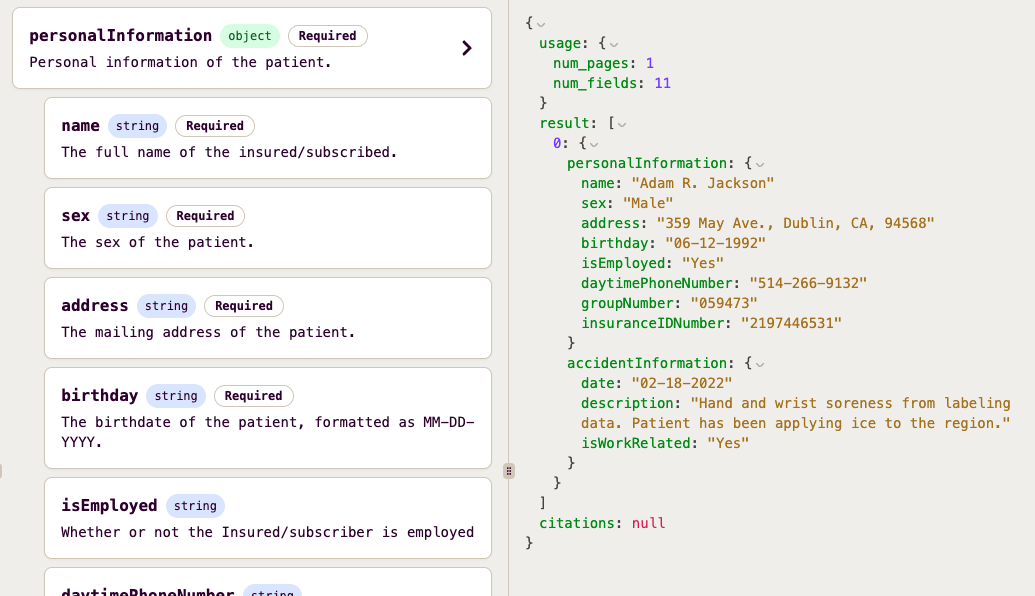
Task: Click the name value "Adam R. Jackson"
Action: click(702, 183)
